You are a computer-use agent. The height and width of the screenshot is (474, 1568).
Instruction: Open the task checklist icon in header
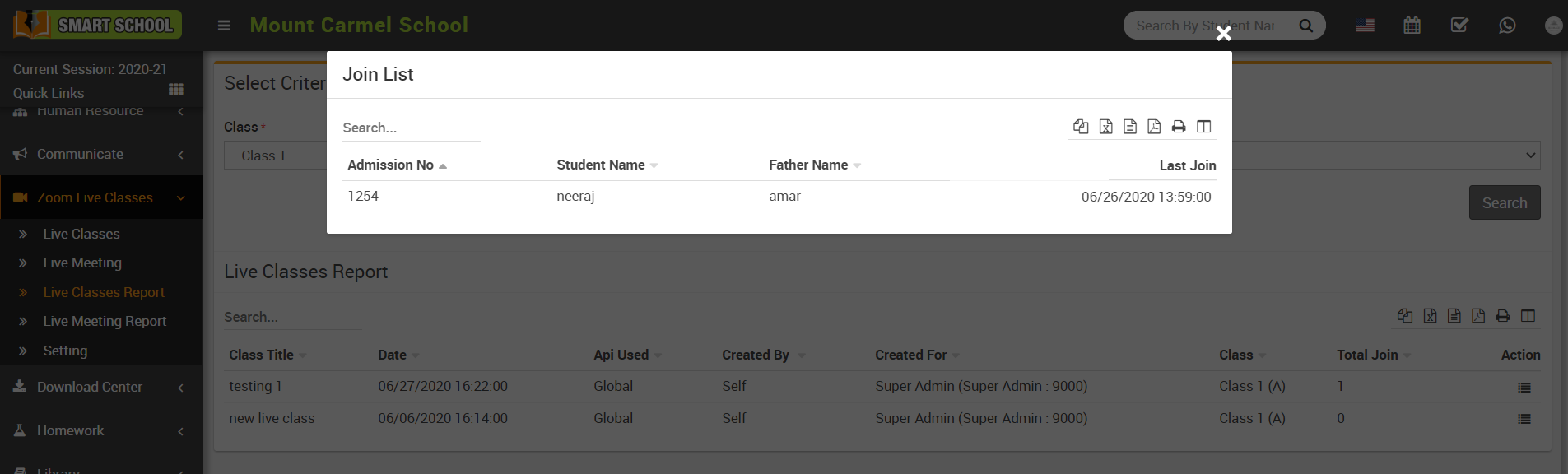(1459, 26)
